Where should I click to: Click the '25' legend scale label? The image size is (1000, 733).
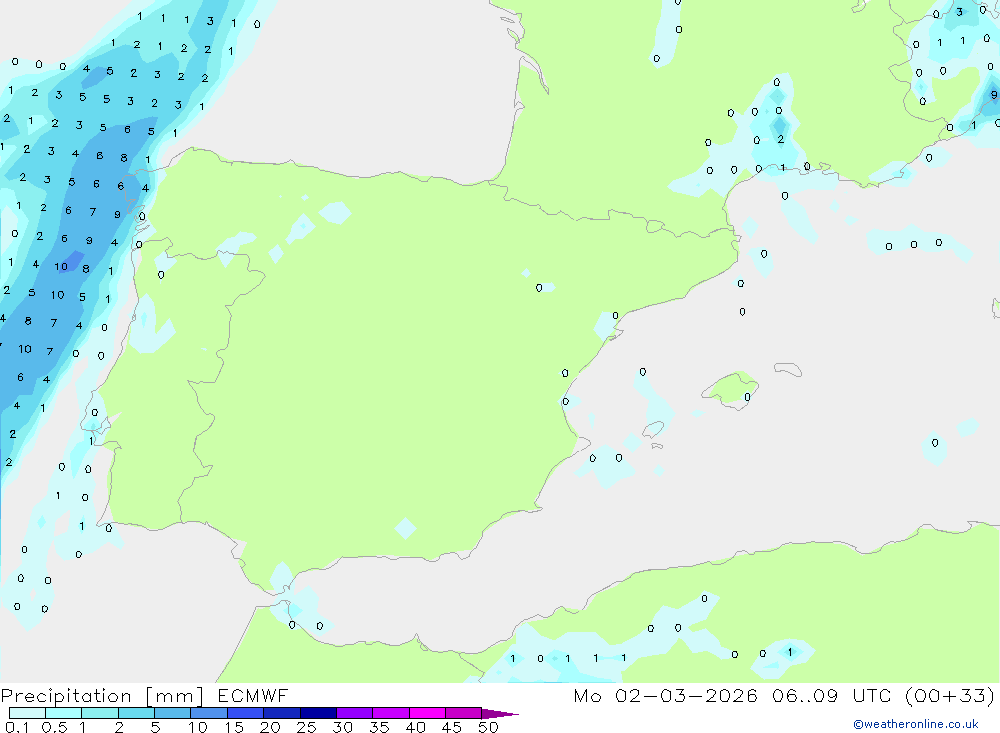pyautogui.click(x=306, y=727)
